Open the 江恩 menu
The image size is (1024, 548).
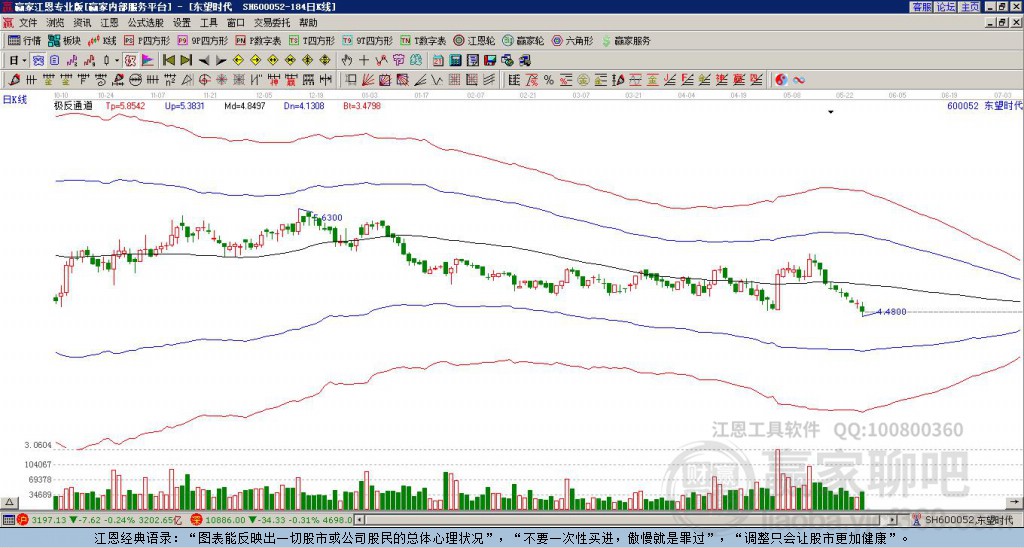pyautogui.click(x=109, y=23)
